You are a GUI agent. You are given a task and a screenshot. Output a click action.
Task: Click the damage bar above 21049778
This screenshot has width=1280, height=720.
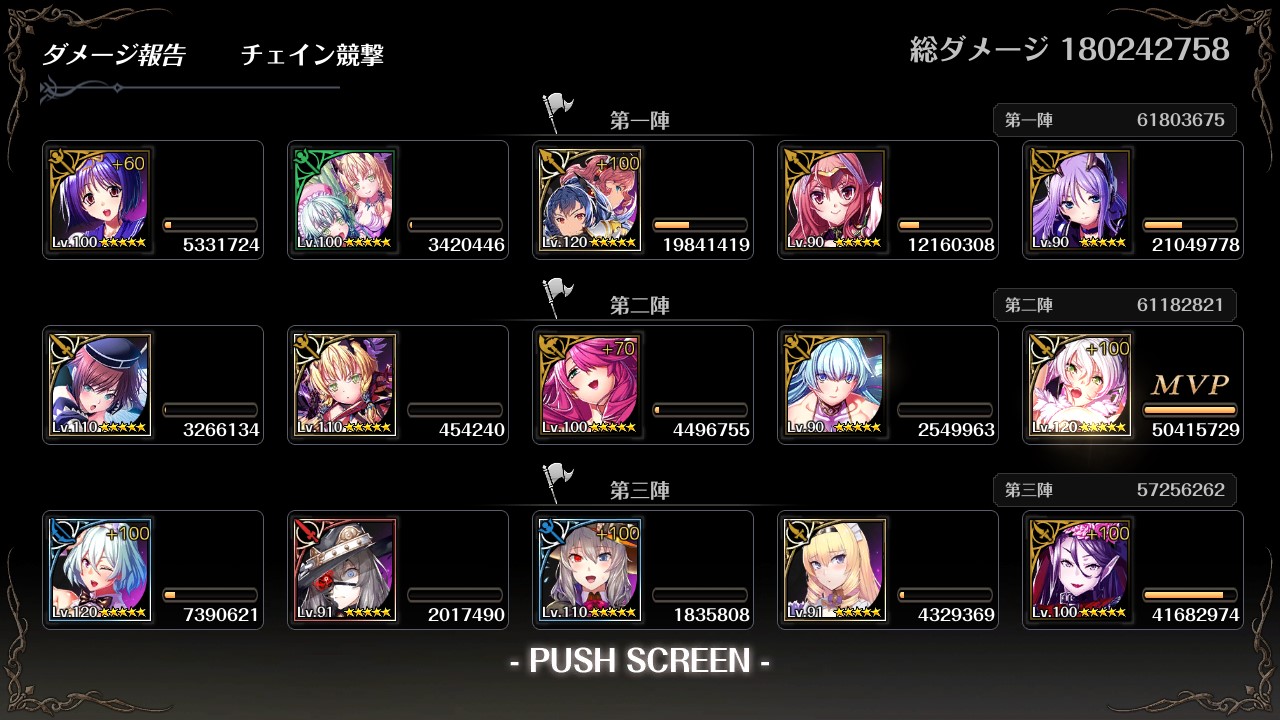click(1190, 225)
